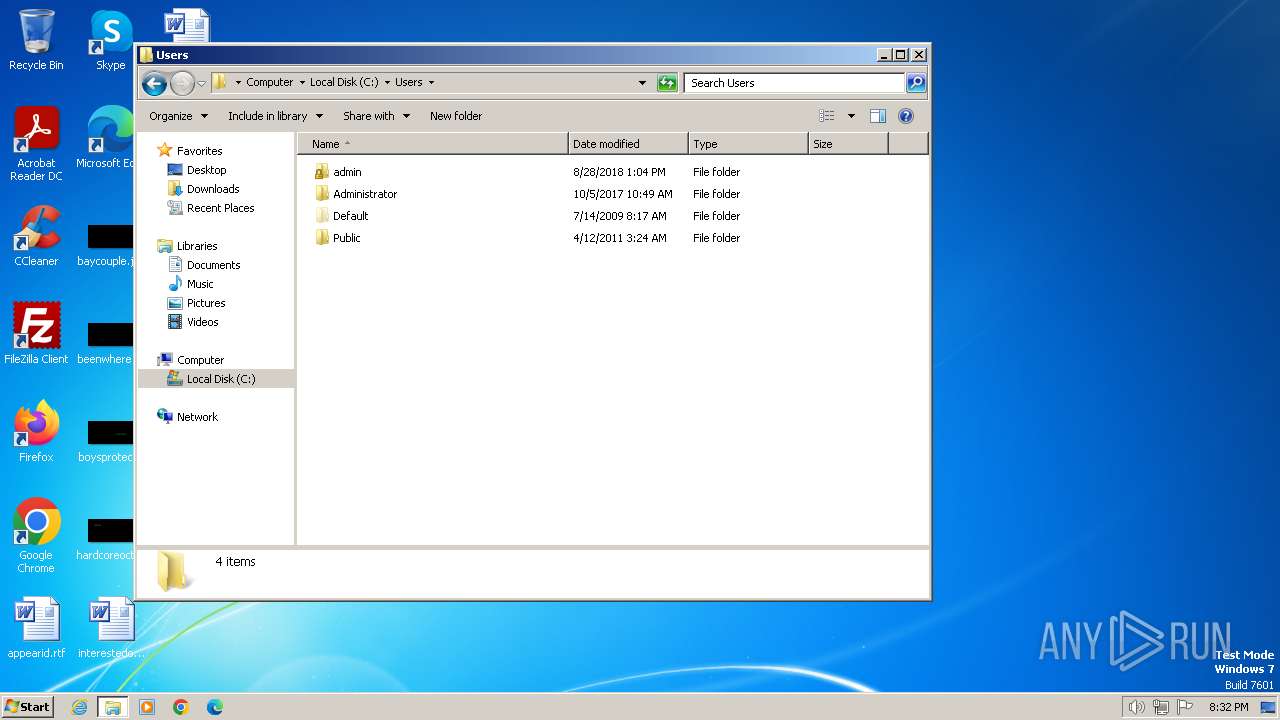Image resolution: width=1280 pixels, height=720 pixels.
Task: Click the CCleaner desktop icon
Action: 36,236
